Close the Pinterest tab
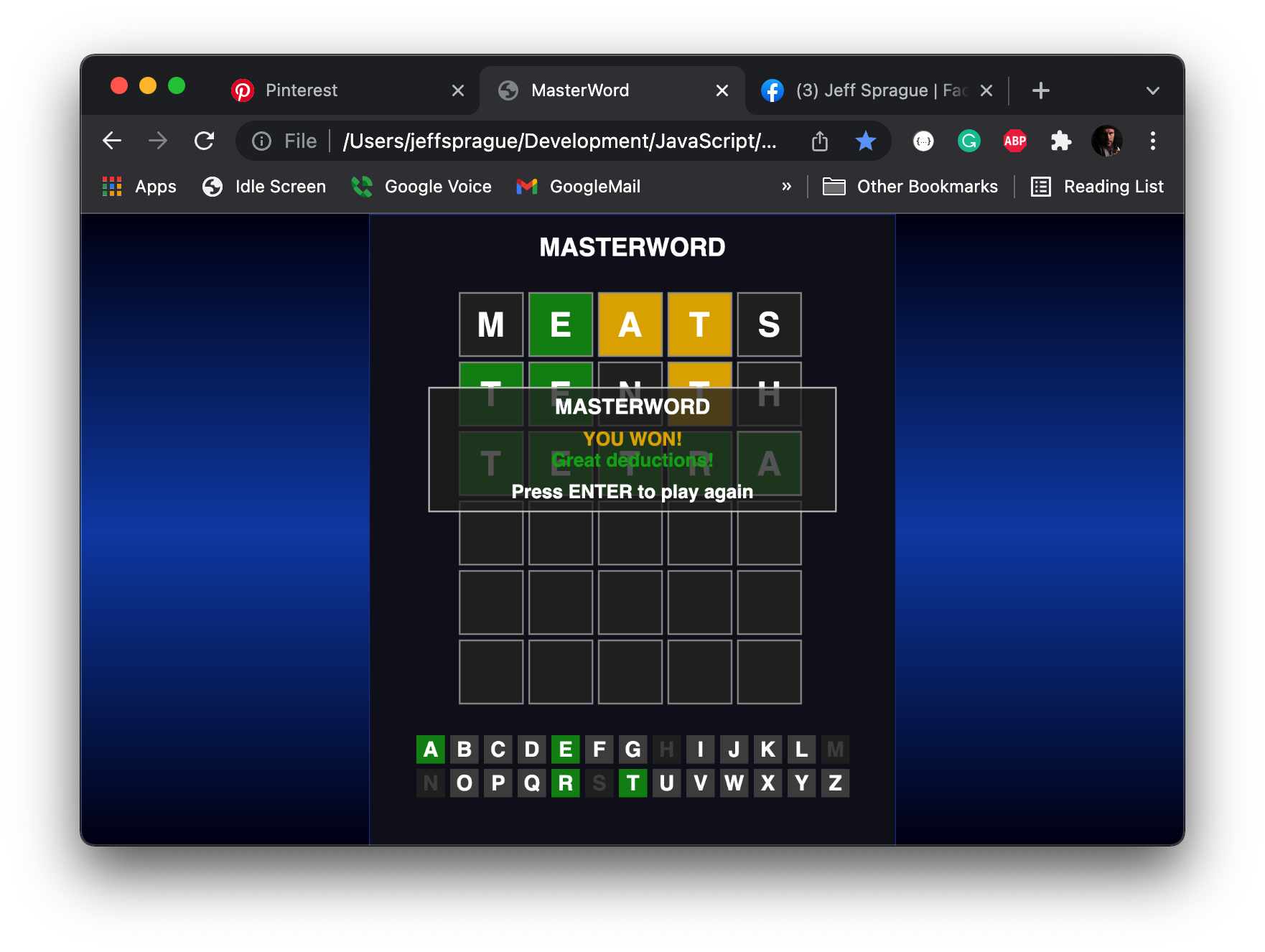This screenshot has height=952, width=1265. (x=458, y=90)
